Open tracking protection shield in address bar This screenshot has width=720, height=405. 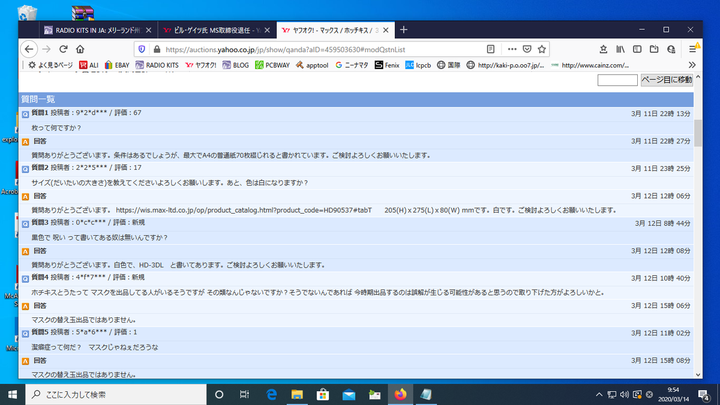(141, 48)
